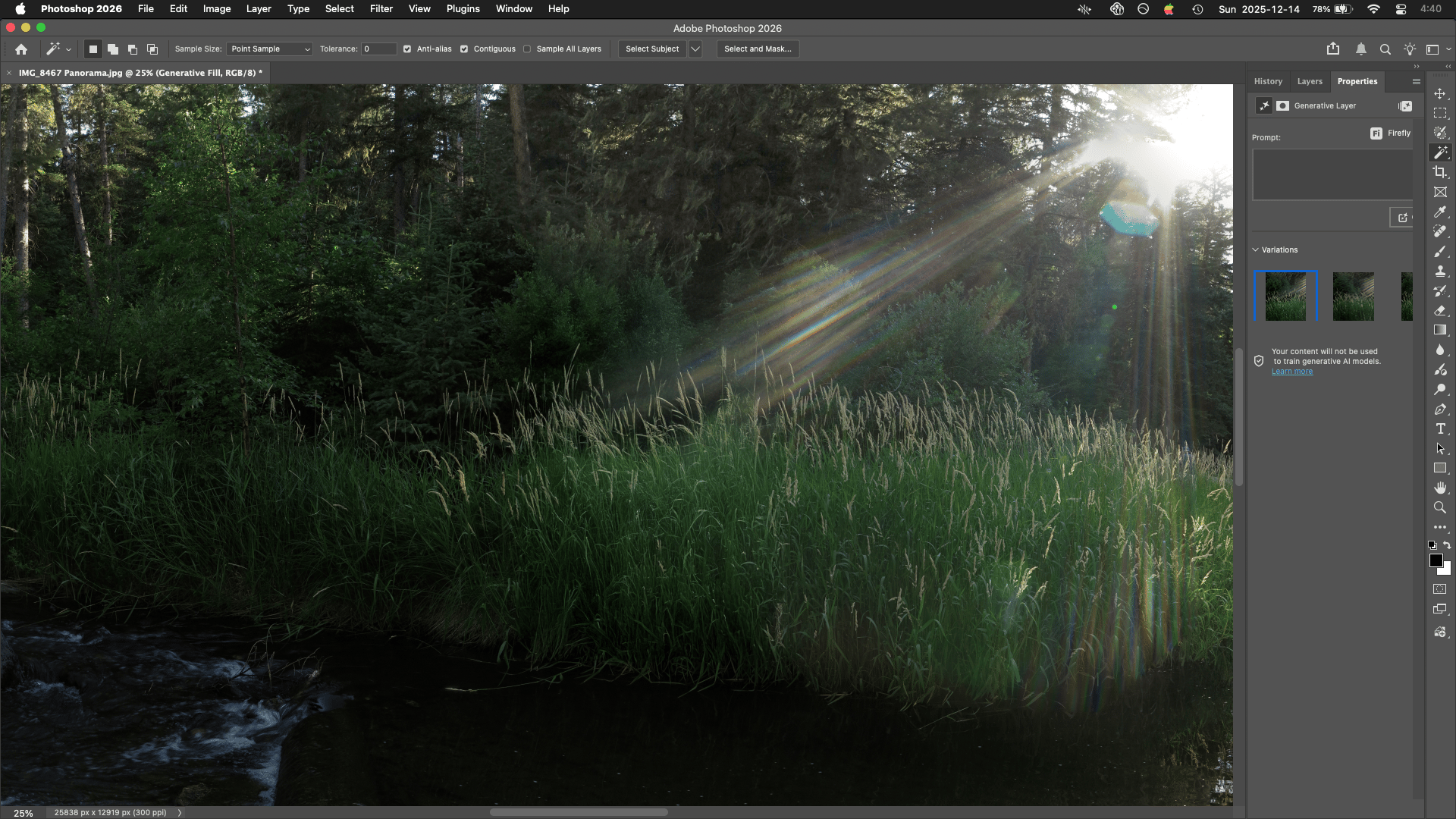The height and width of the screenshot is (819, 1456).
Task: Click the Home icon in options bar
Action: (x=21, y=49)
